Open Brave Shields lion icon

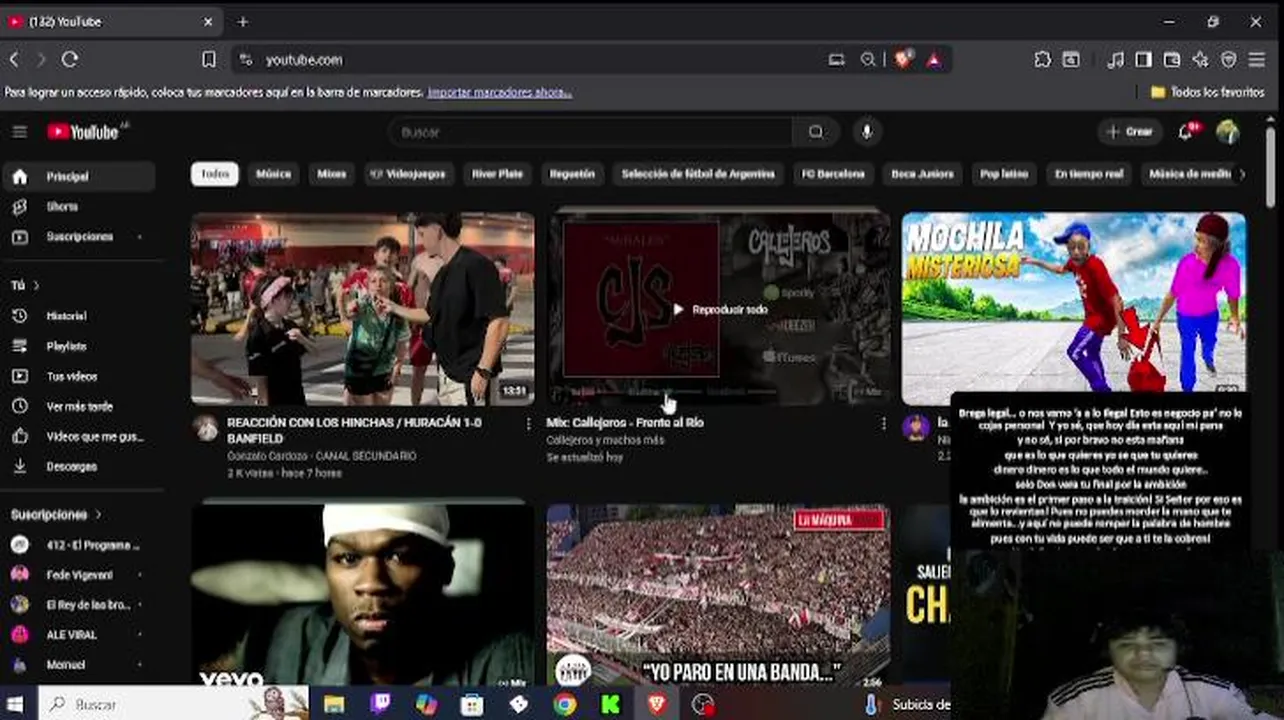pos(903,60)
